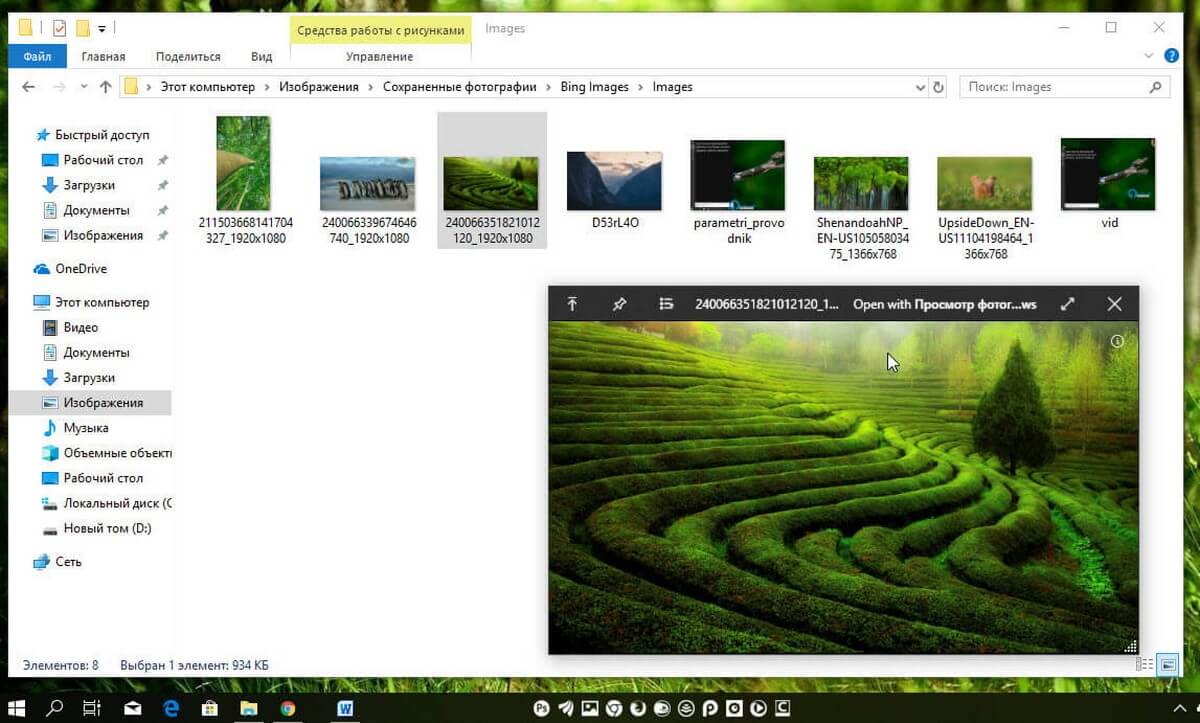Click the info icon on preview image

point(1118,341)
